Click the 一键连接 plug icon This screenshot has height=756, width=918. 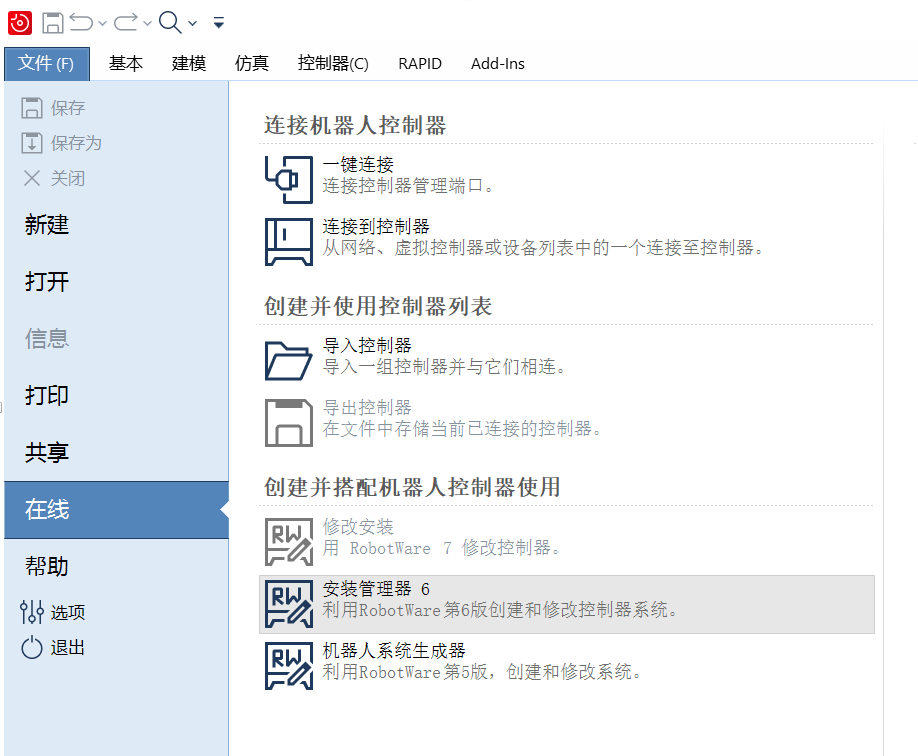tap(289, 179)
